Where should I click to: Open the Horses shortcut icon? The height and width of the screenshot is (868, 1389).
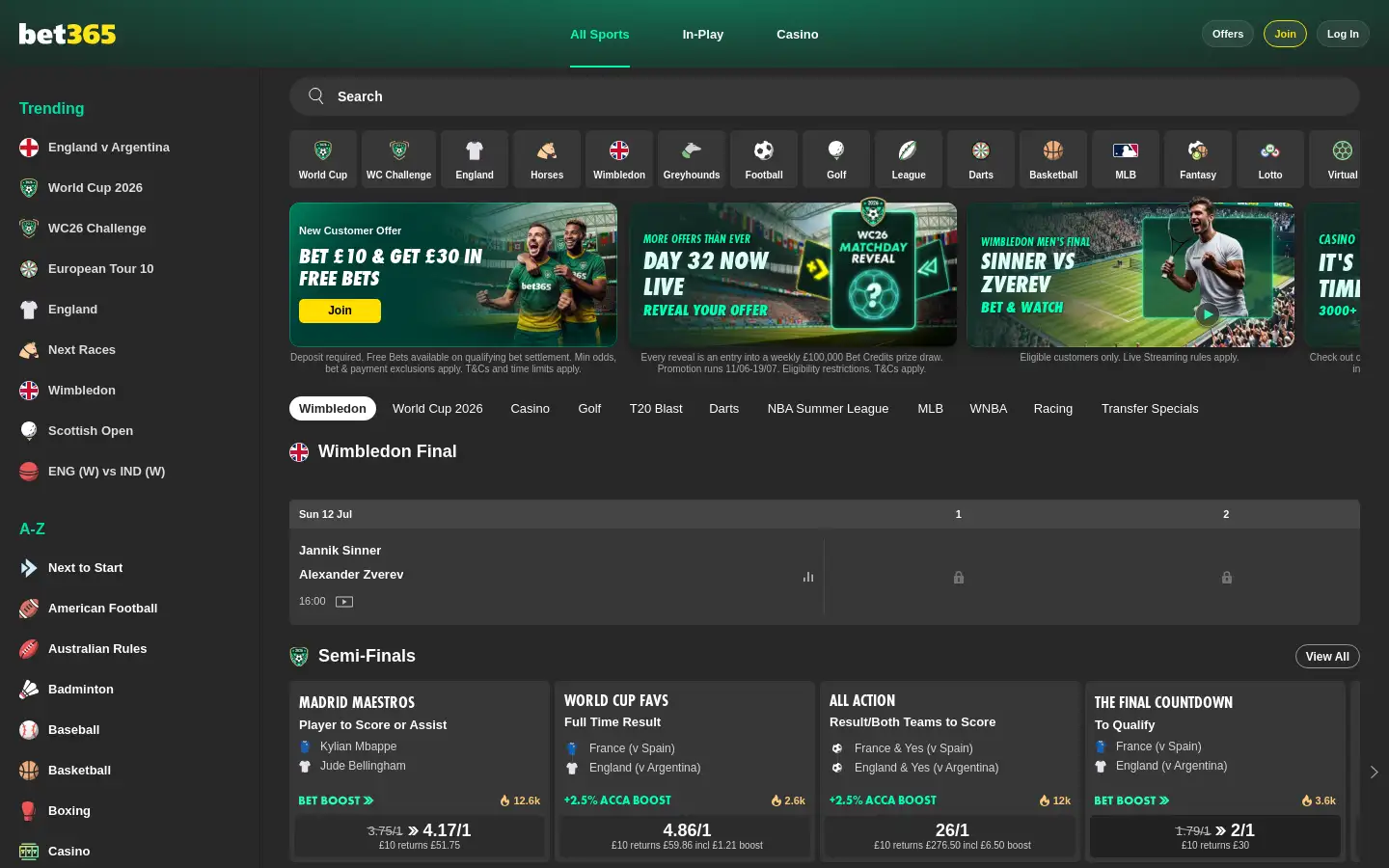(547, 159)
